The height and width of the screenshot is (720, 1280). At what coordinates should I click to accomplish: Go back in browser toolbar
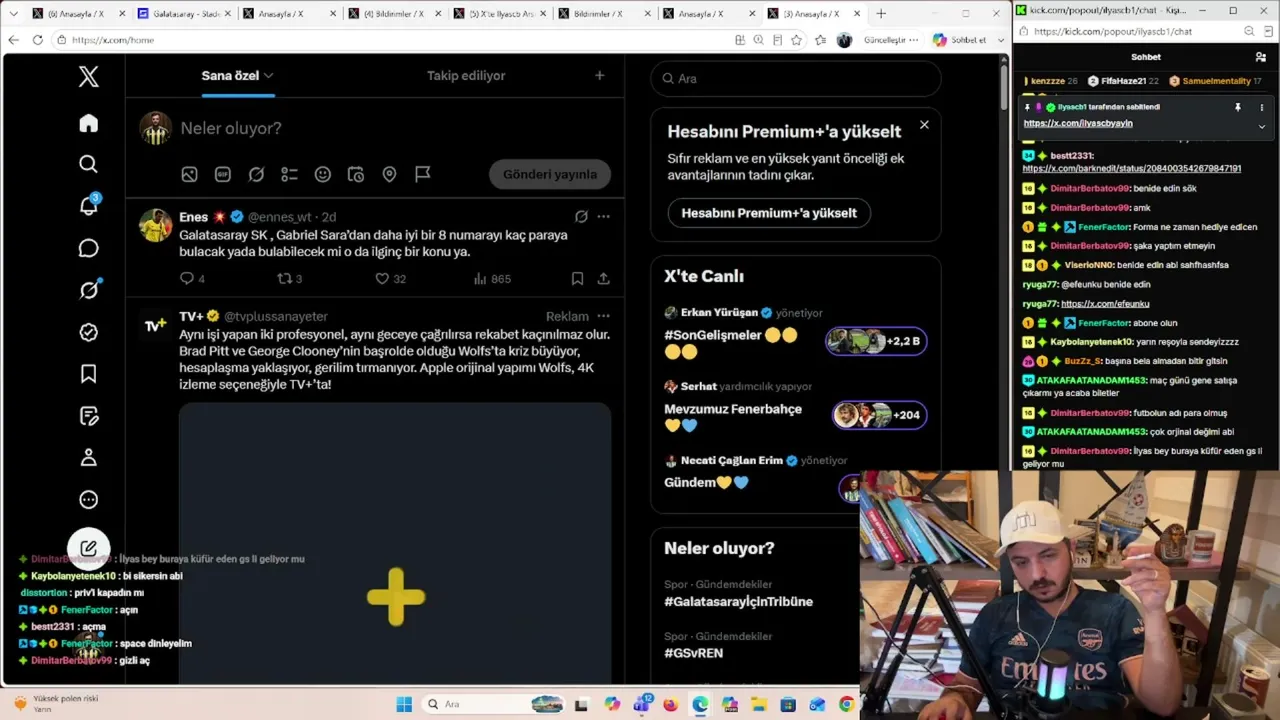coord(13,40)
